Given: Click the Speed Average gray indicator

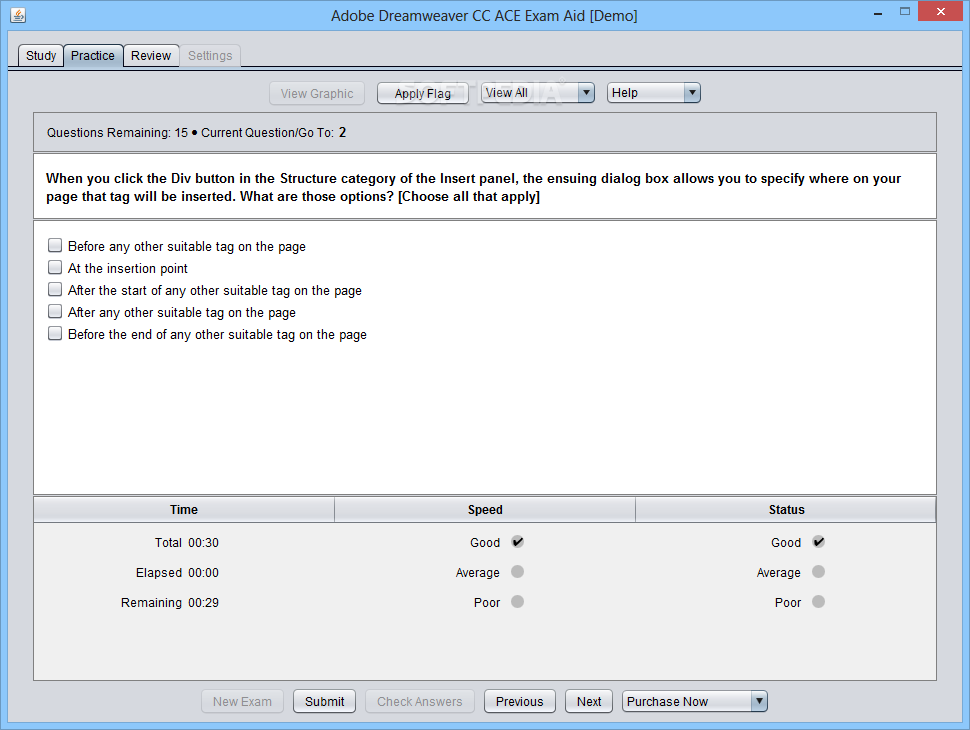Looking at the screenshot, I should 518,572.
